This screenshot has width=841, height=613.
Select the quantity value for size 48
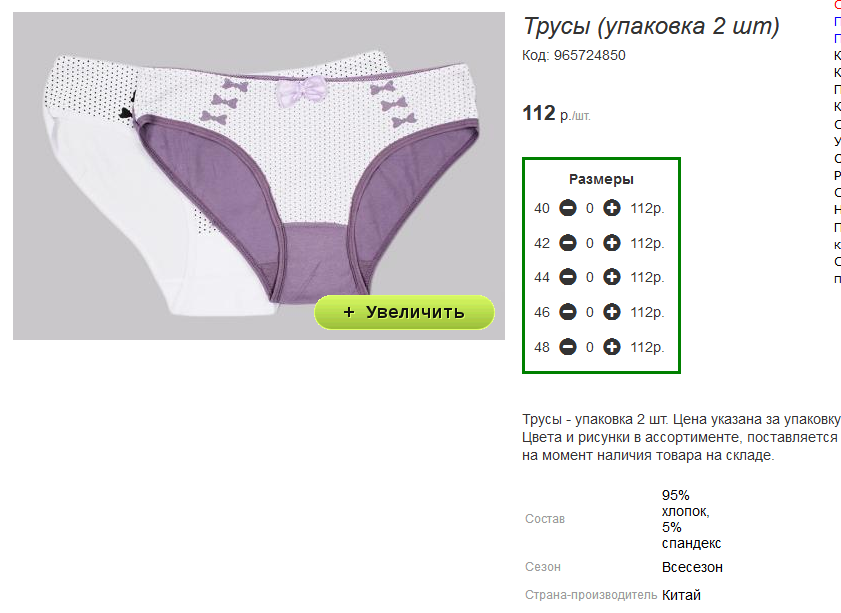click(589, 348)
